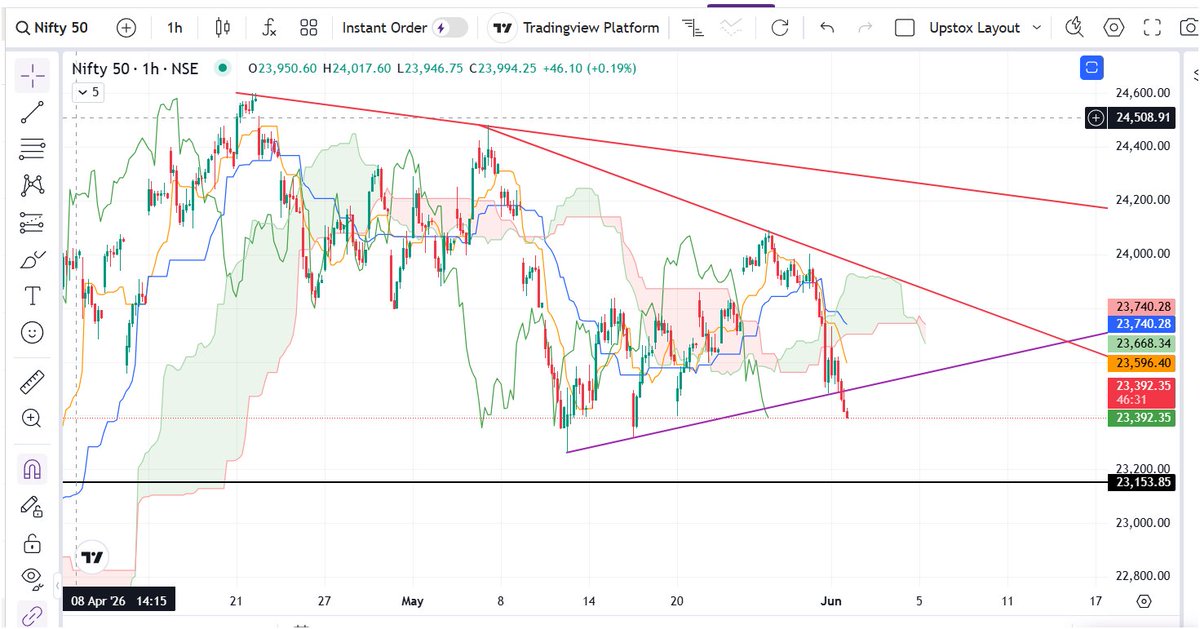
Task: Click the plus icon beside the 24,508.91 label
Action: [1097, 117]
